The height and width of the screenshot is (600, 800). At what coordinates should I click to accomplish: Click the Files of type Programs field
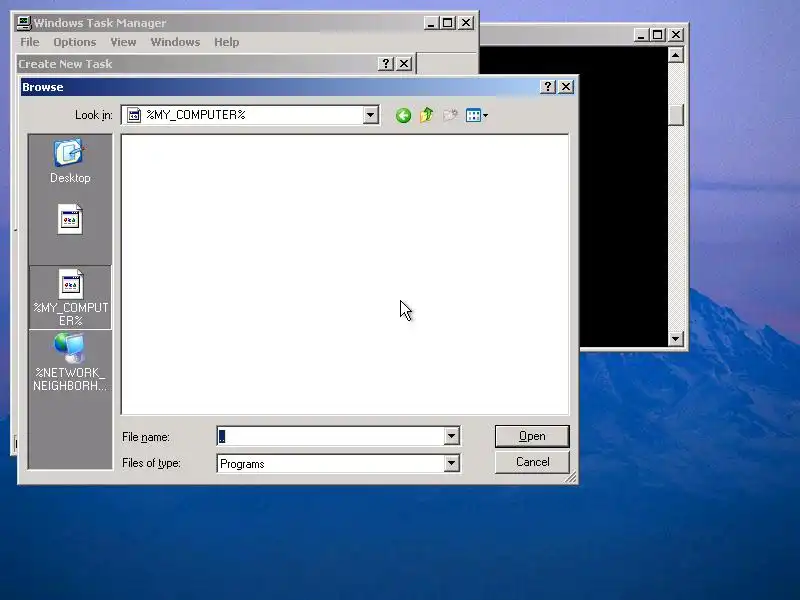click(x=339, y=463)
